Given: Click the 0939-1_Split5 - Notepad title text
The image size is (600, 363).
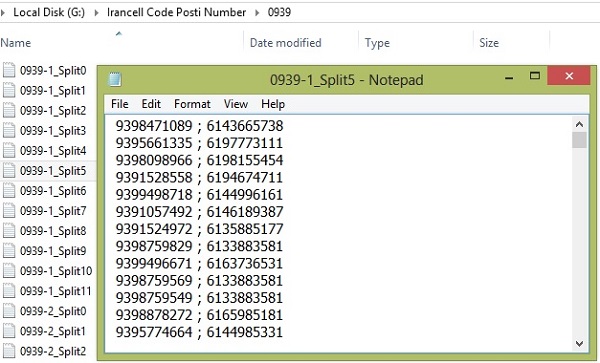Looking at the screenshot, I should (347, 80).
